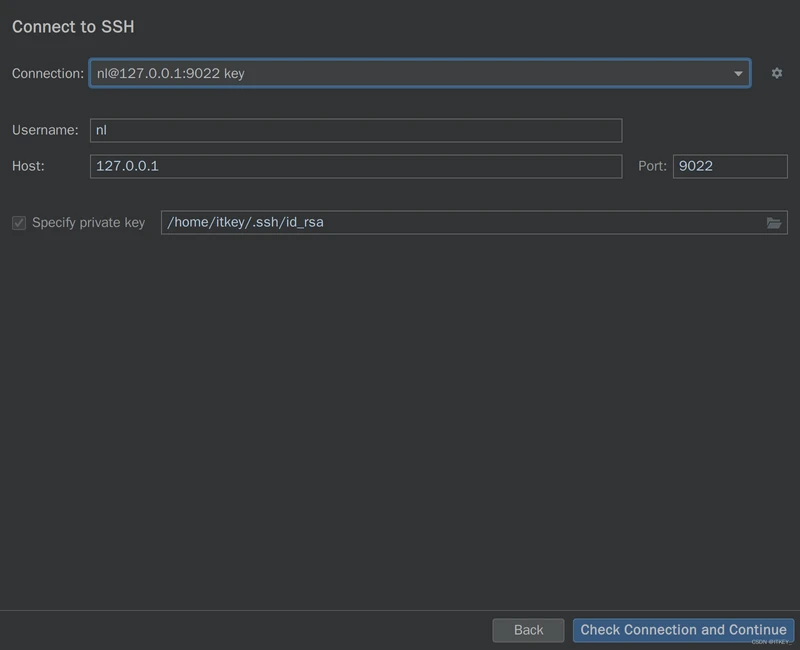Expand the Connection dropdown arrow

point(738,73)
